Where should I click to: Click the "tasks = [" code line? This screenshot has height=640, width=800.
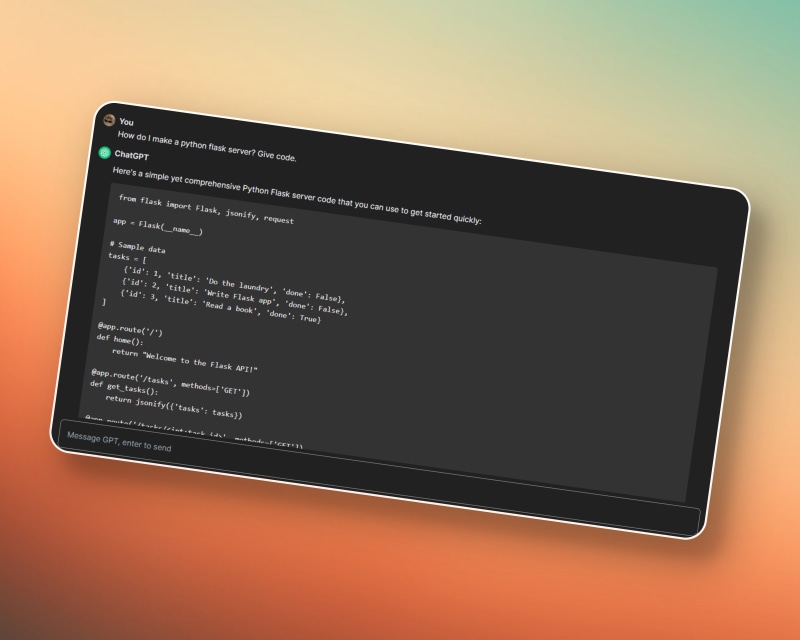(127, 258)
